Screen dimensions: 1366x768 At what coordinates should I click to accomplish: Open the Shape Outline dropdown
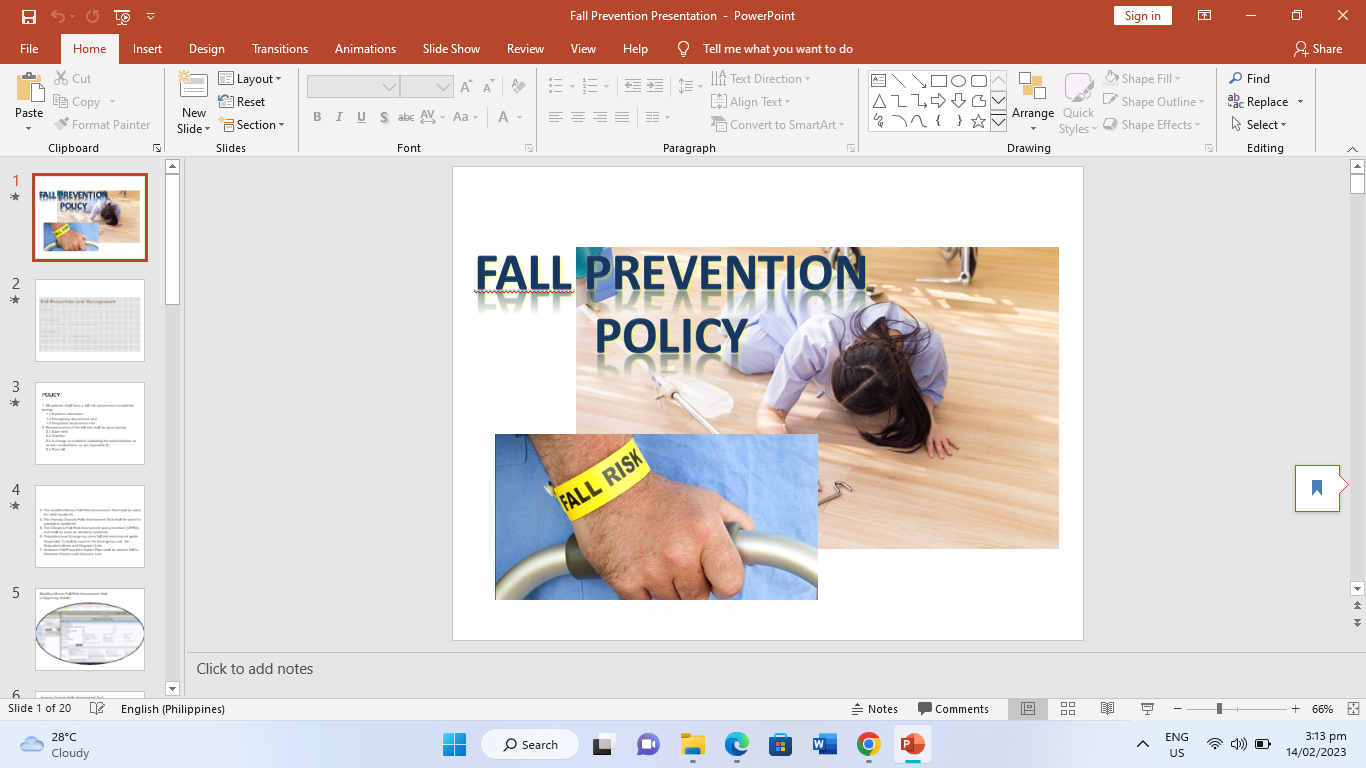click(x=1155, y=102)
